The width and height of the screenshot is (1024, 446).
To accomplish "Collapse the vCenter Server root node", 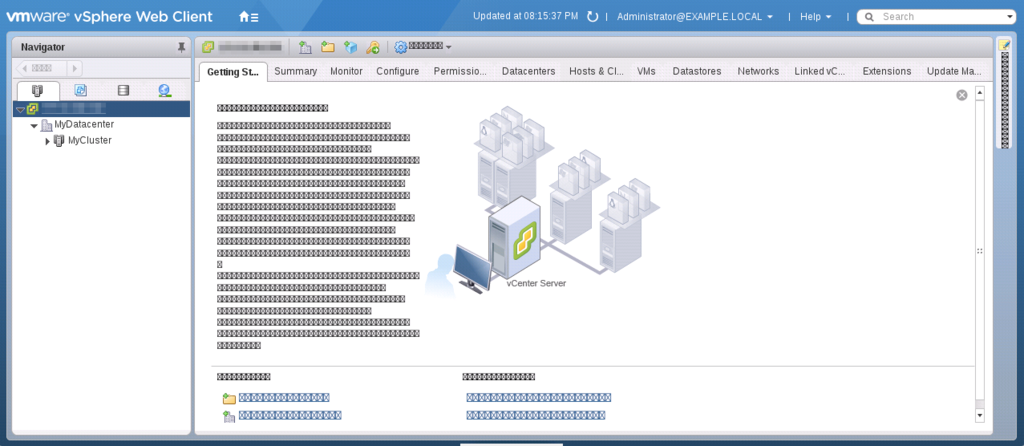I will tap(20, 109).
